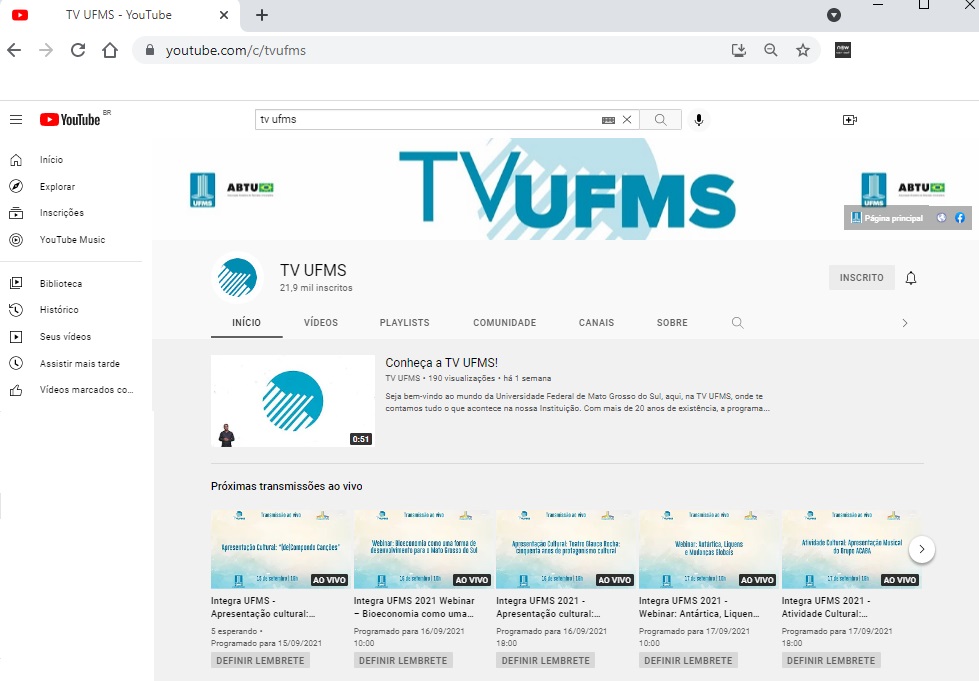The image size is (979, 681).
Task: Open Histórico in the left sidebar
Action: (x=59, y=310)
